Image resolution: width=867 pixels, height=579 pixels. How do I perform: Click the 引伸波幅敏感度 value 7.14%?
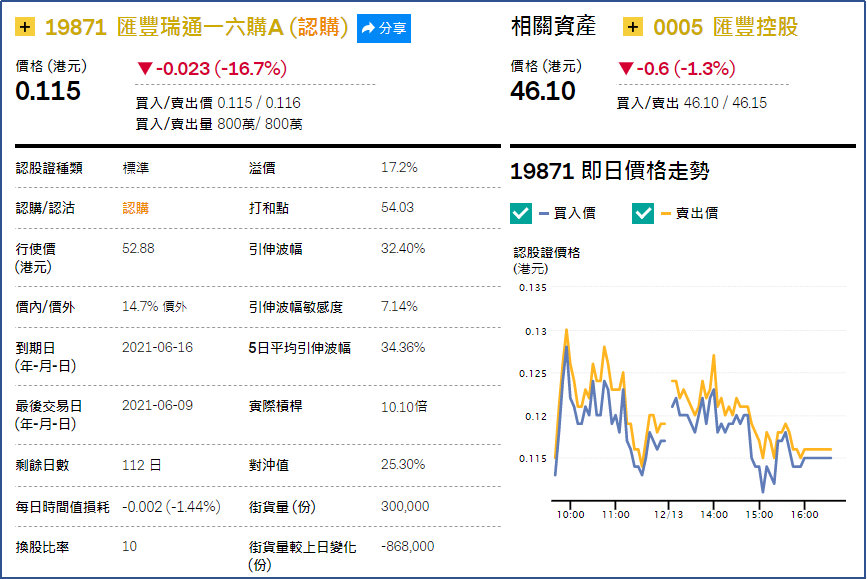pos(399,306)
